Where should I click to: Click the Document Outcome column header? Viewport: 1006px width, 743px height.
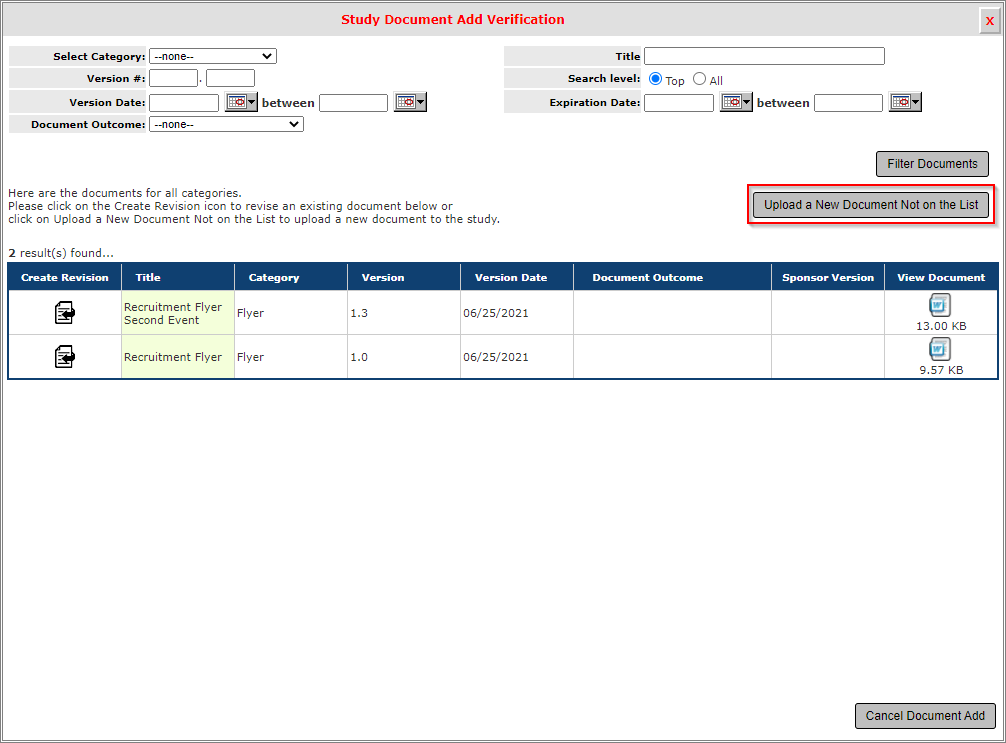coord(672,277)
